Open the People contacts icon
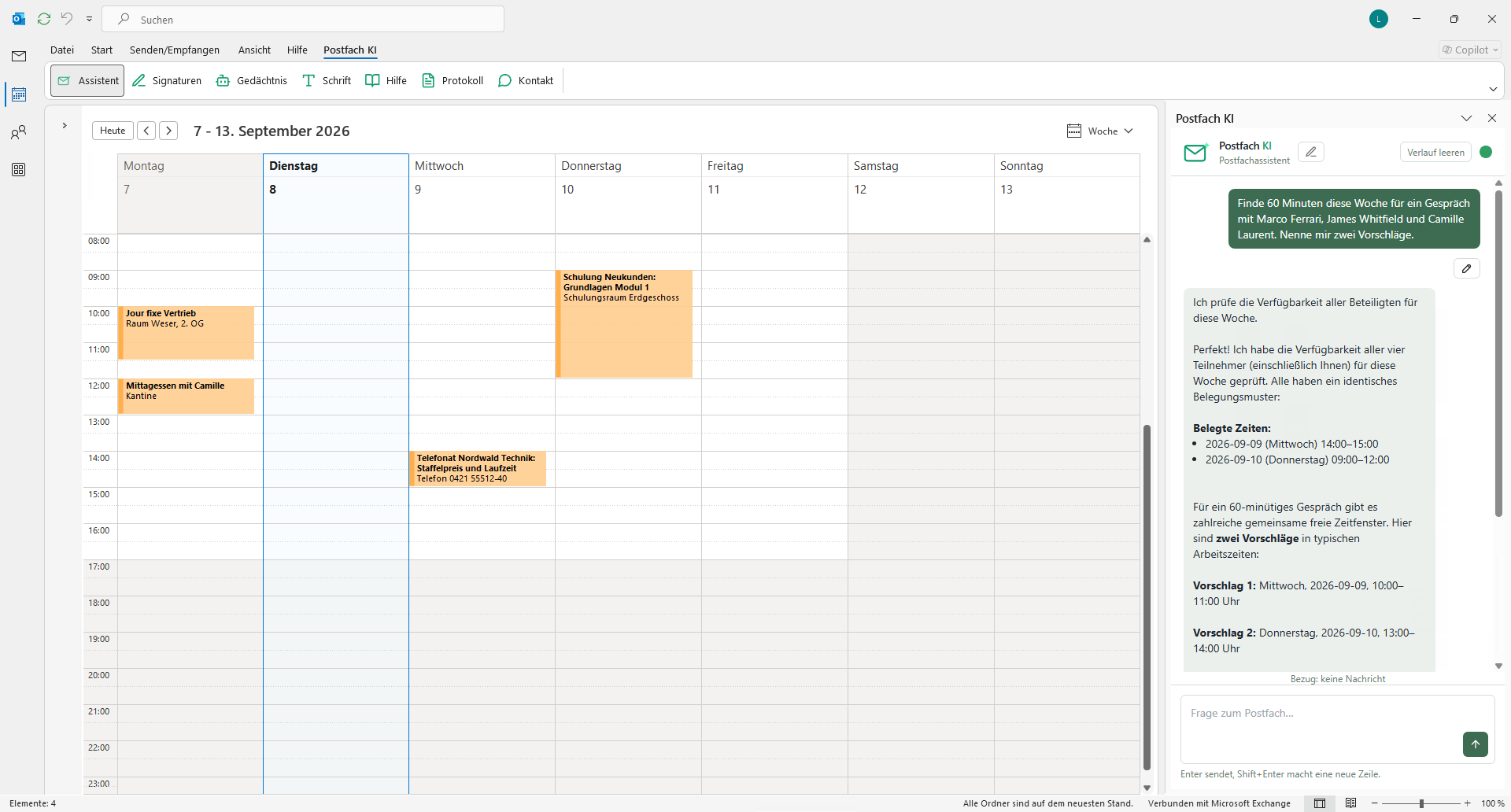Screen dimensions: 1511x812 click(19, 132)
